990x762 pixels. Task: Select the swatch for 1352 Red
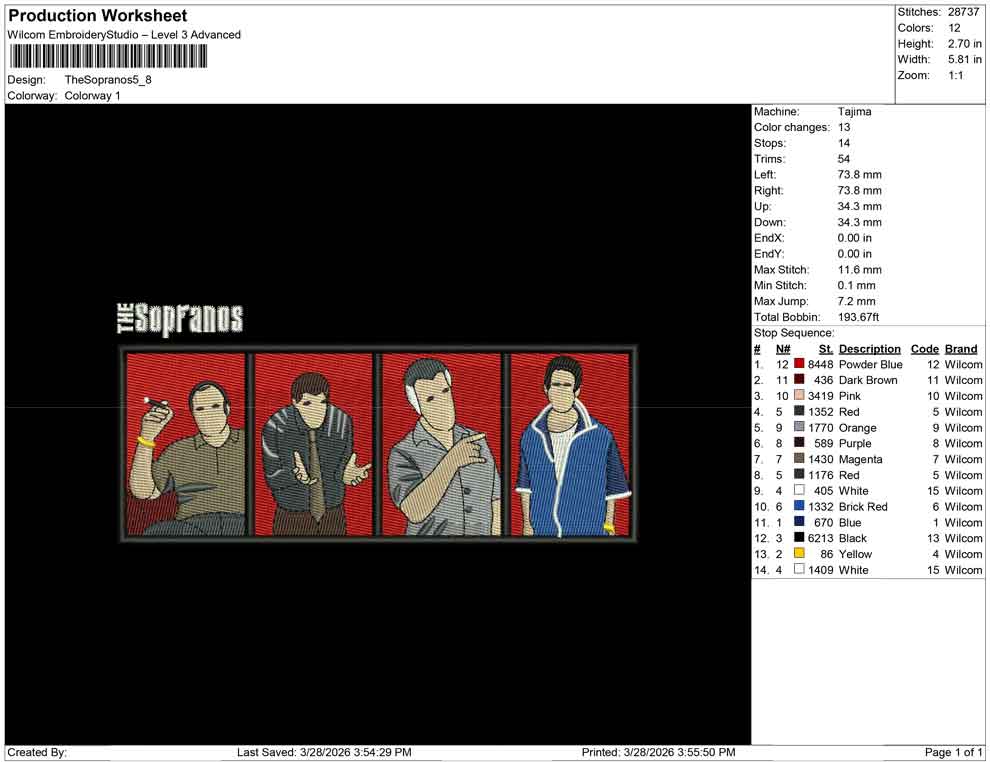799,411
